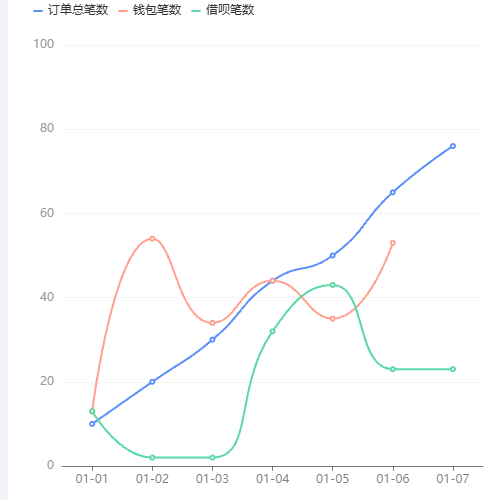Select the green data point at 01-02
Screen dimensions: 500x500
(x=152, y=457)
